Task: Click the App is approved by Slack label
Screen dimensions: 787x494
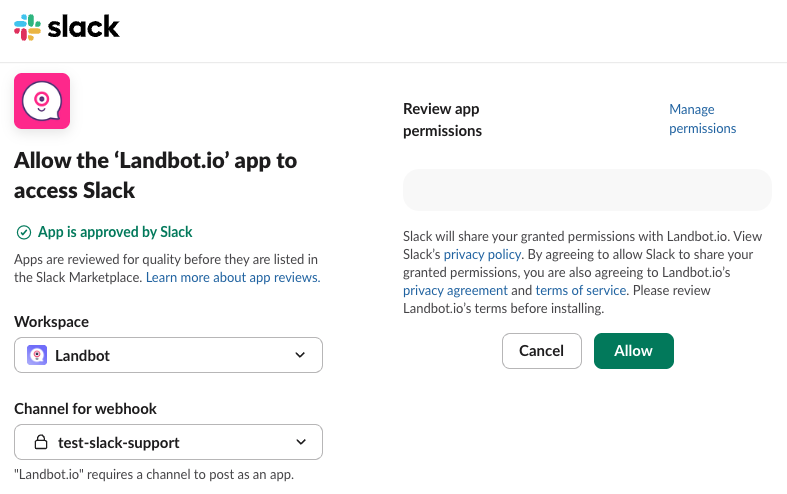Action: 115,232
